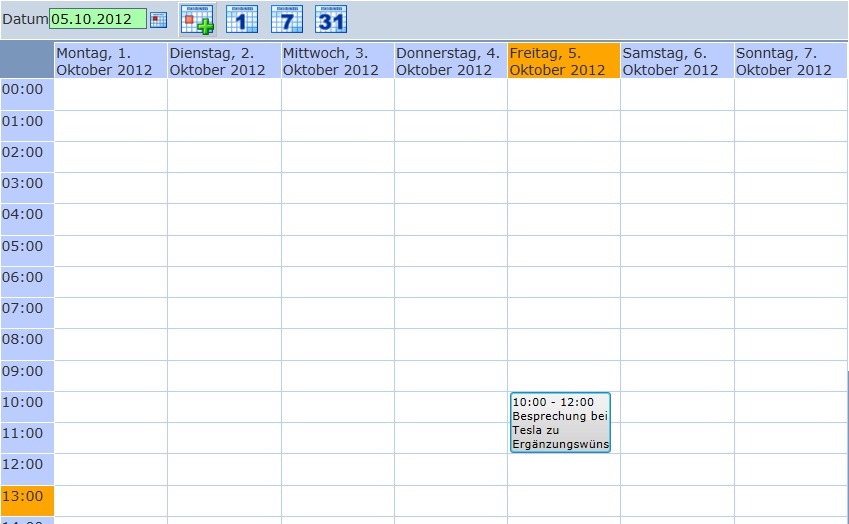849x524 pixels.
Task: Click Monday's 09:00 time slot cell
Action: tap(110, 375)
